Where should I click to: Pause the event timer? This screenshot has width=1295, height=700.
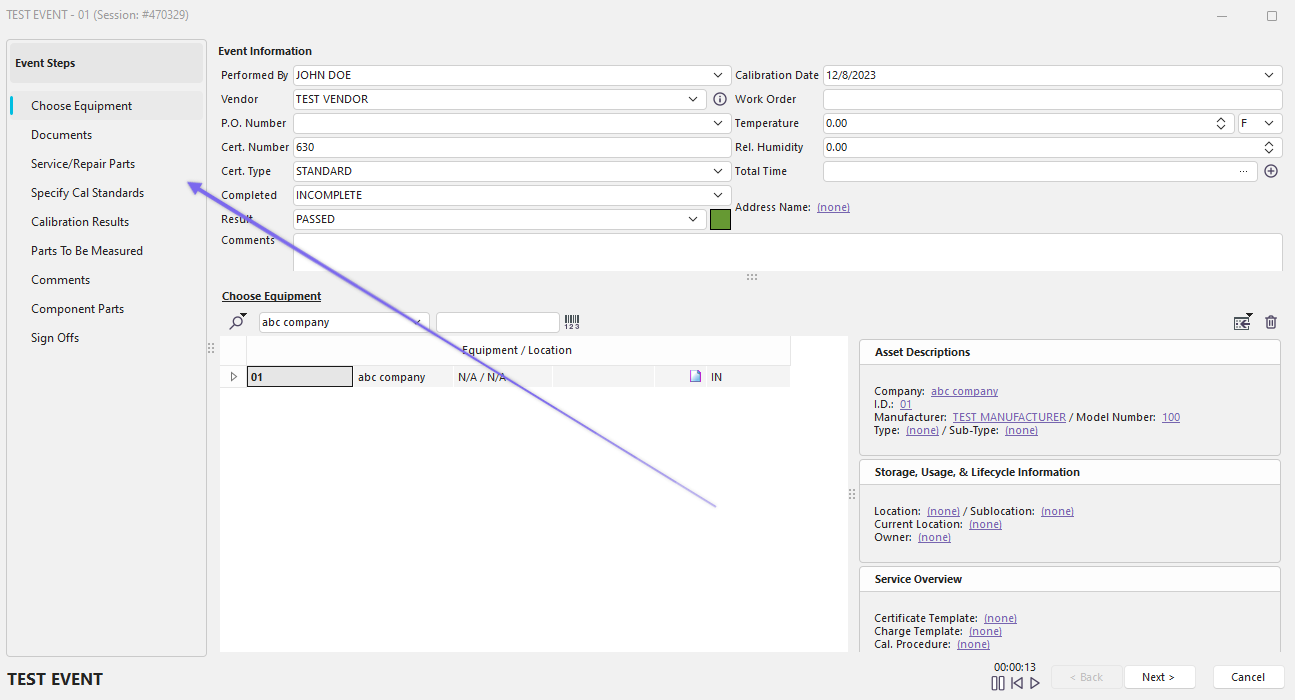pos(997,683)
